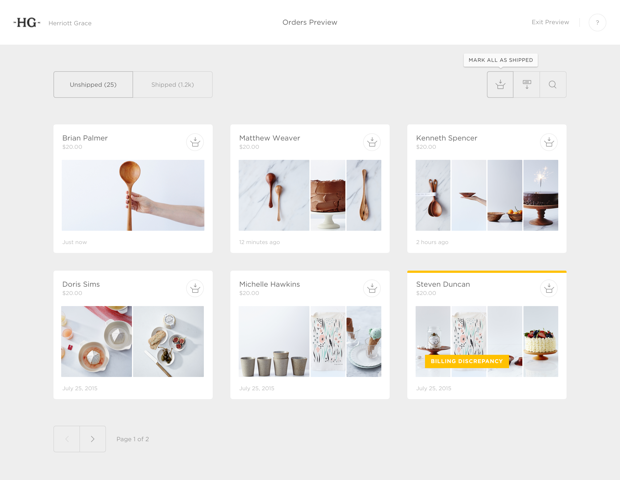Mark Doris Sims' order as shipped

coord(195,288)
